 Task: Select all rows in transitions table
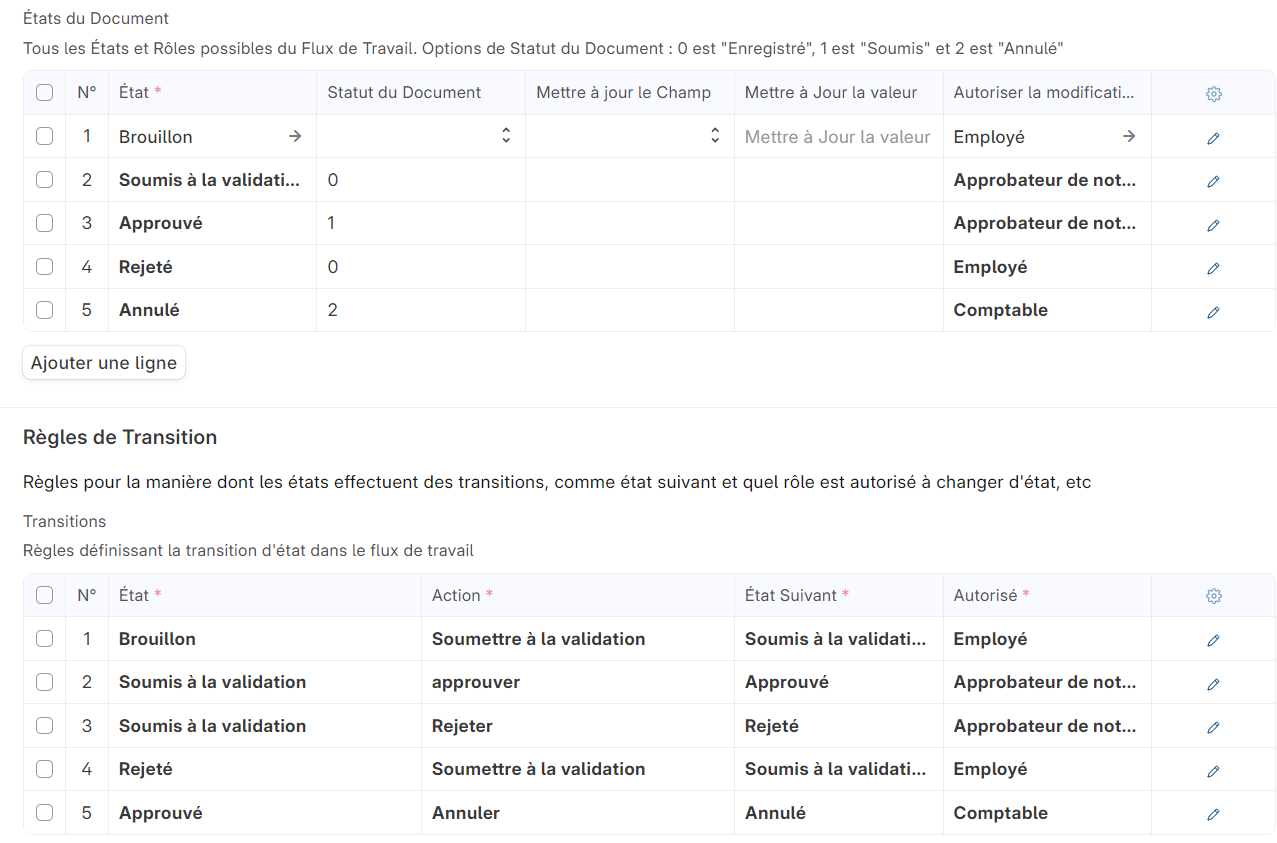pyautogui.click(x=44, y=595)
